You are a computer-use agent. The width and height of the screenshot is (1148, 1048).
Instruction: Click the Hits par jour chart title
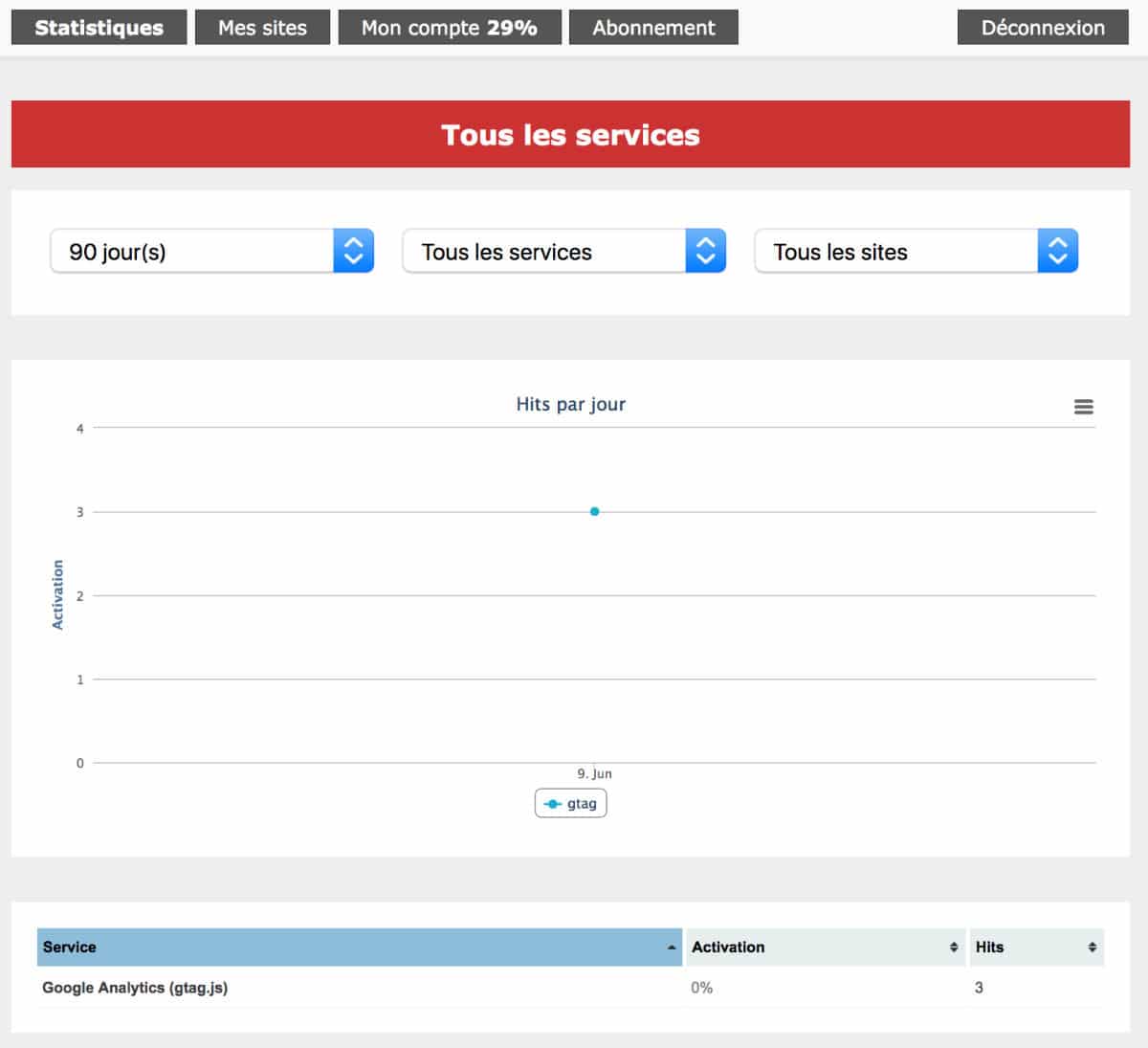point(570,404)
